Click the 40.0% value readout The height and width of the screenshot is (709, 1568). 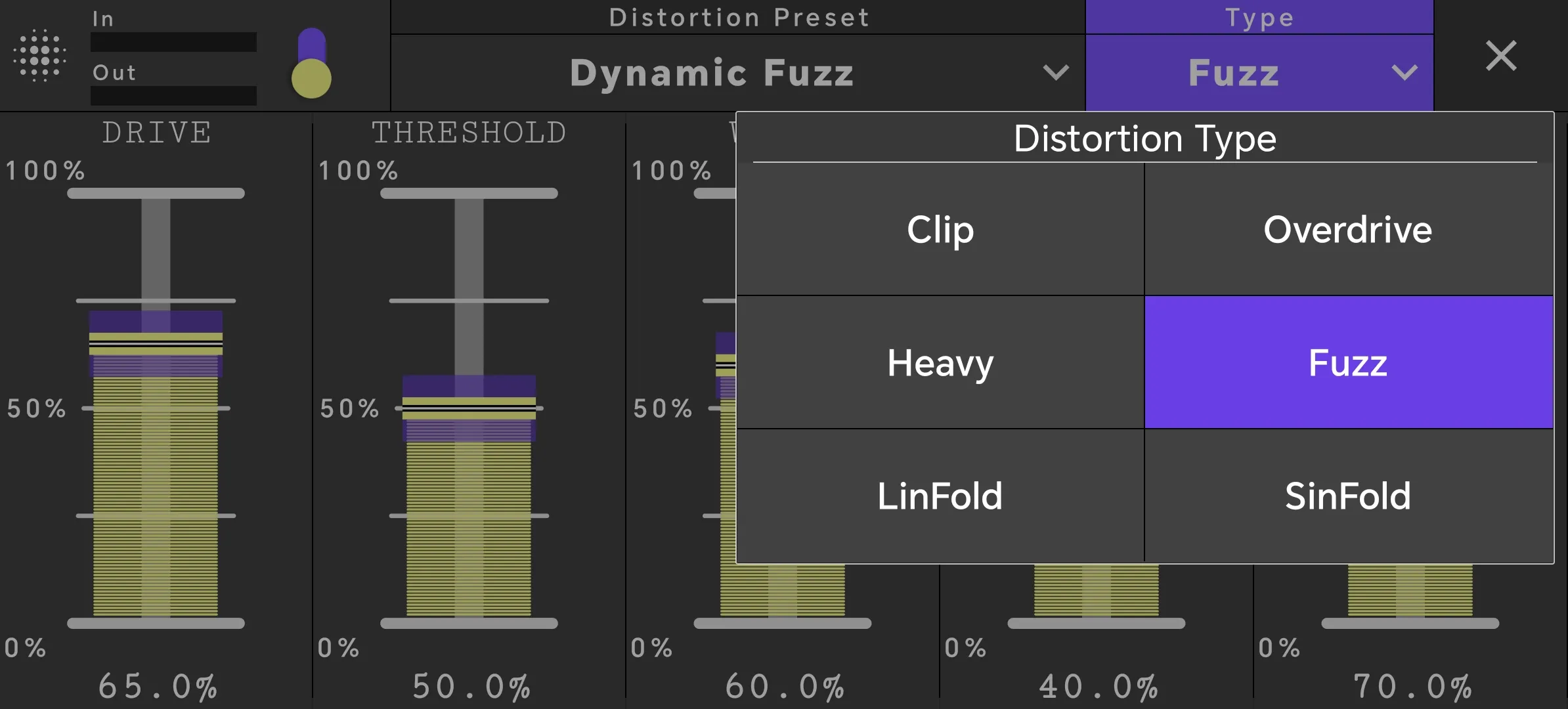click(x=1099, y=687)
